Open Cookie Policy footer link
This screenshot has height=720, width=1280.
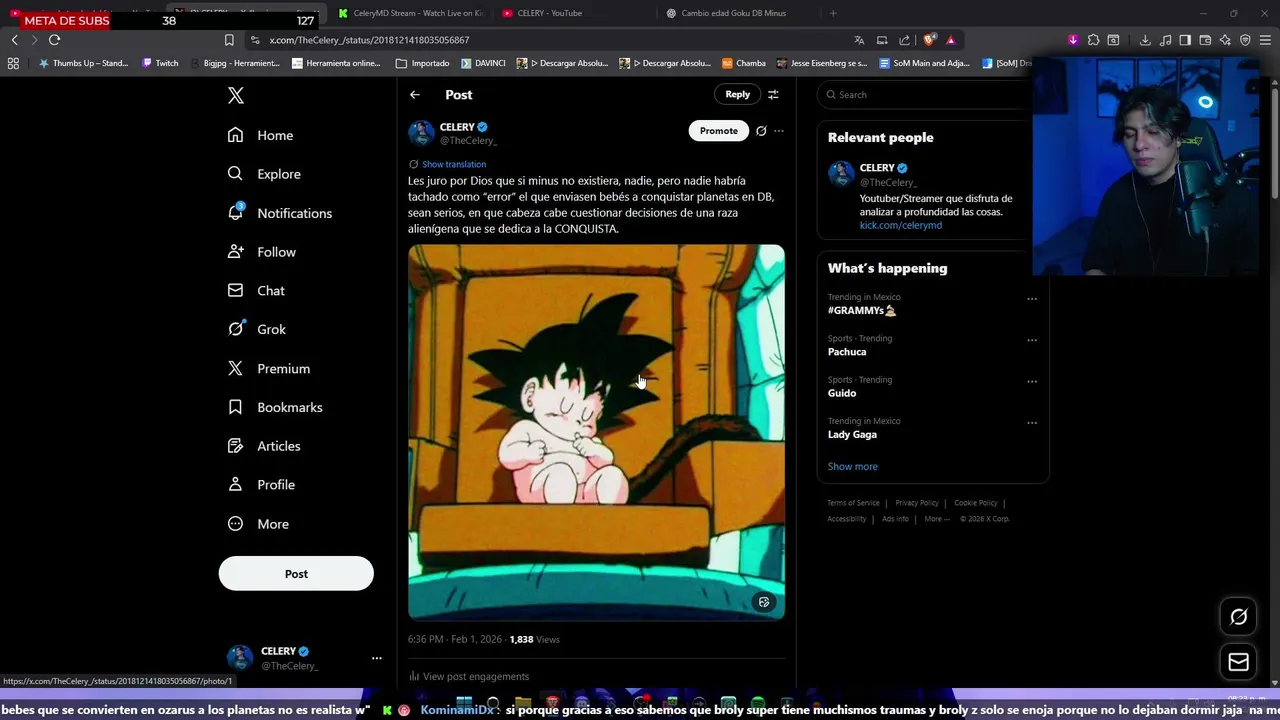pos(975,503)
